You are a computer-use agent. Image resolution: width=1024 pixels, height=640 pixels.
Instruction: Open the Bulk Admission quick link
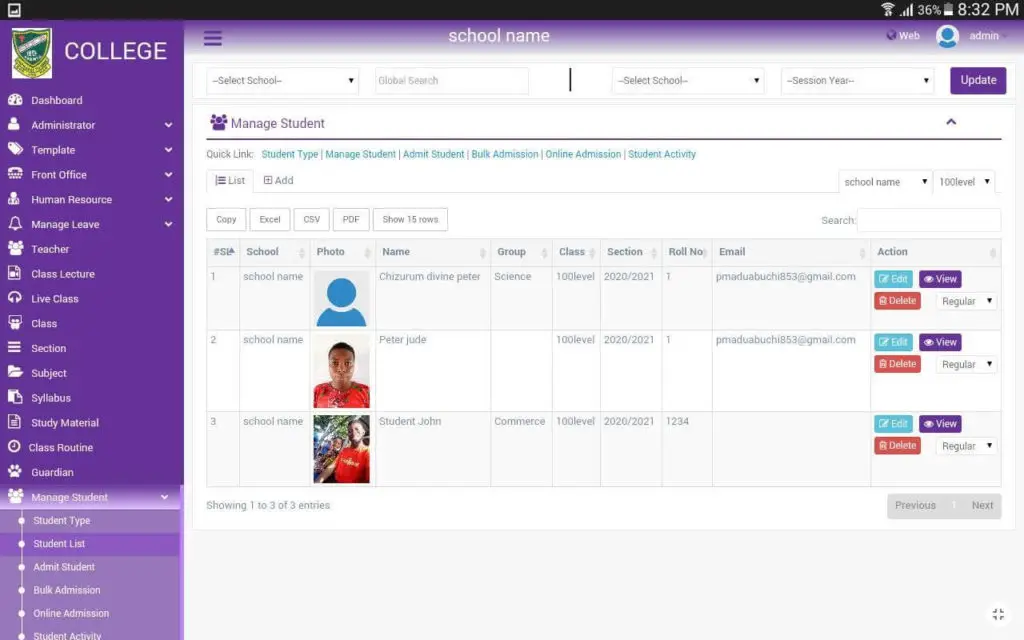click(504, 154)
